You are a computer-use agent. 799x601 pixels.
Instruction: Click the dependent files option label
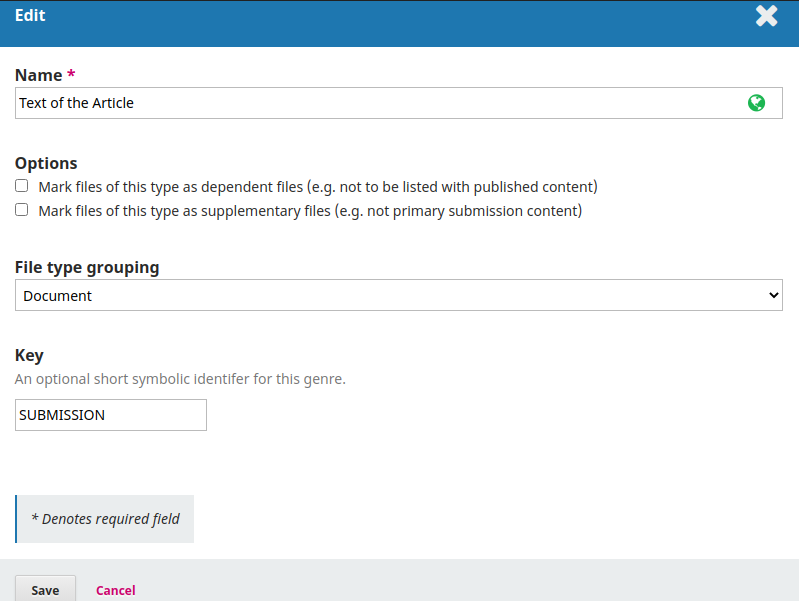(x=318, y=187)
